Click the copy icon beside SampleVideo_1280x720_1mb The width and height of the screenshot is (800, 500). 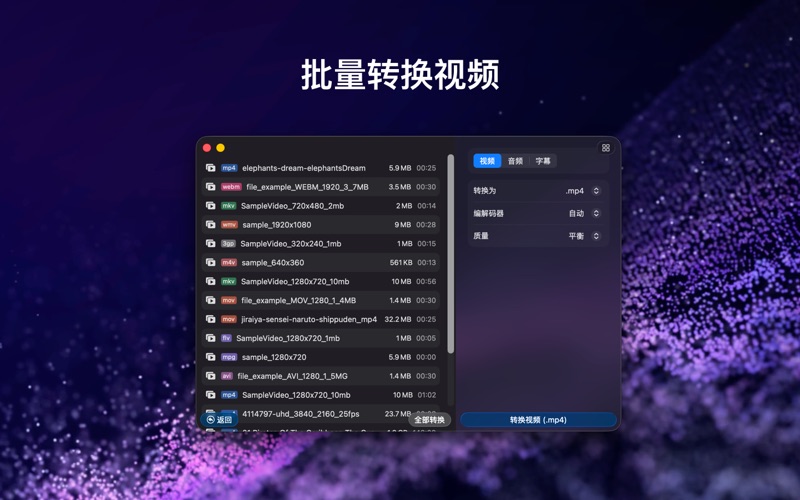210,338
